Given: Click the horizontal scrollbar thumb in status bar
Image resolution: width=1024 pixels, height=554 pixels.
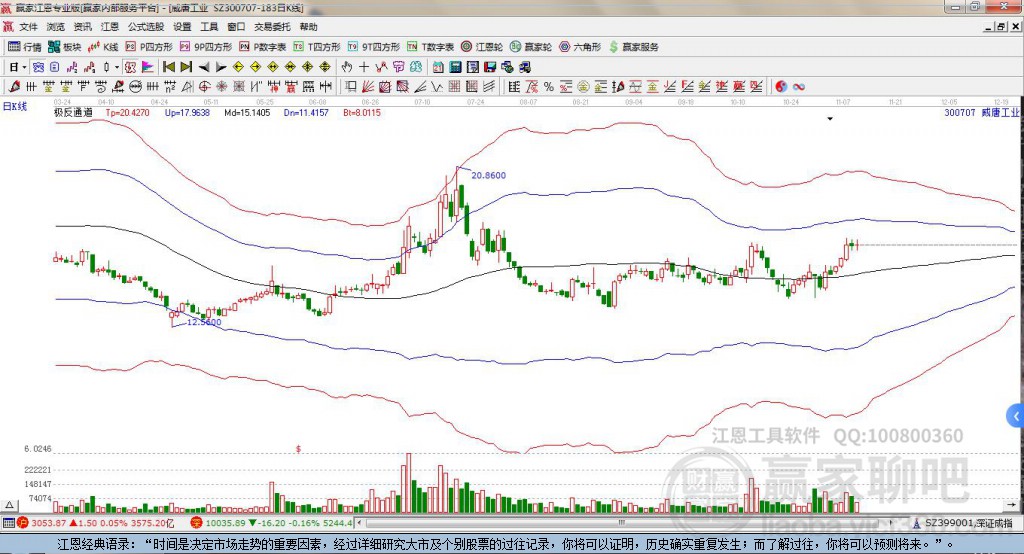Looking at the screenshot, I should [x=621, y=523].
